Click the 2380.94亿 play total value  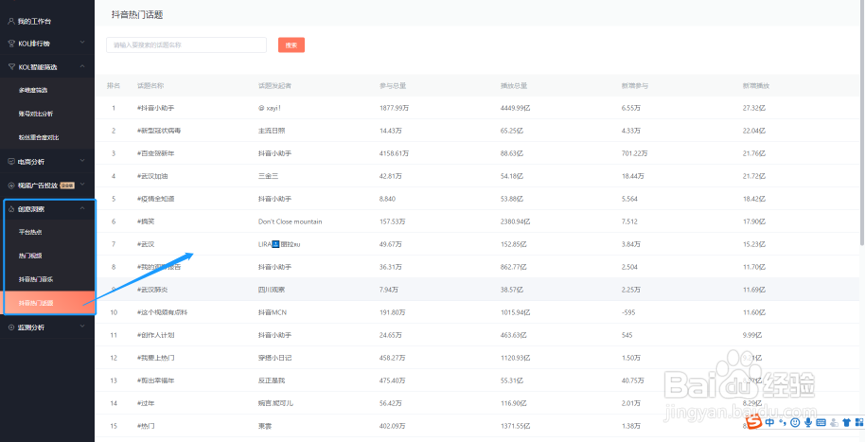515,221
